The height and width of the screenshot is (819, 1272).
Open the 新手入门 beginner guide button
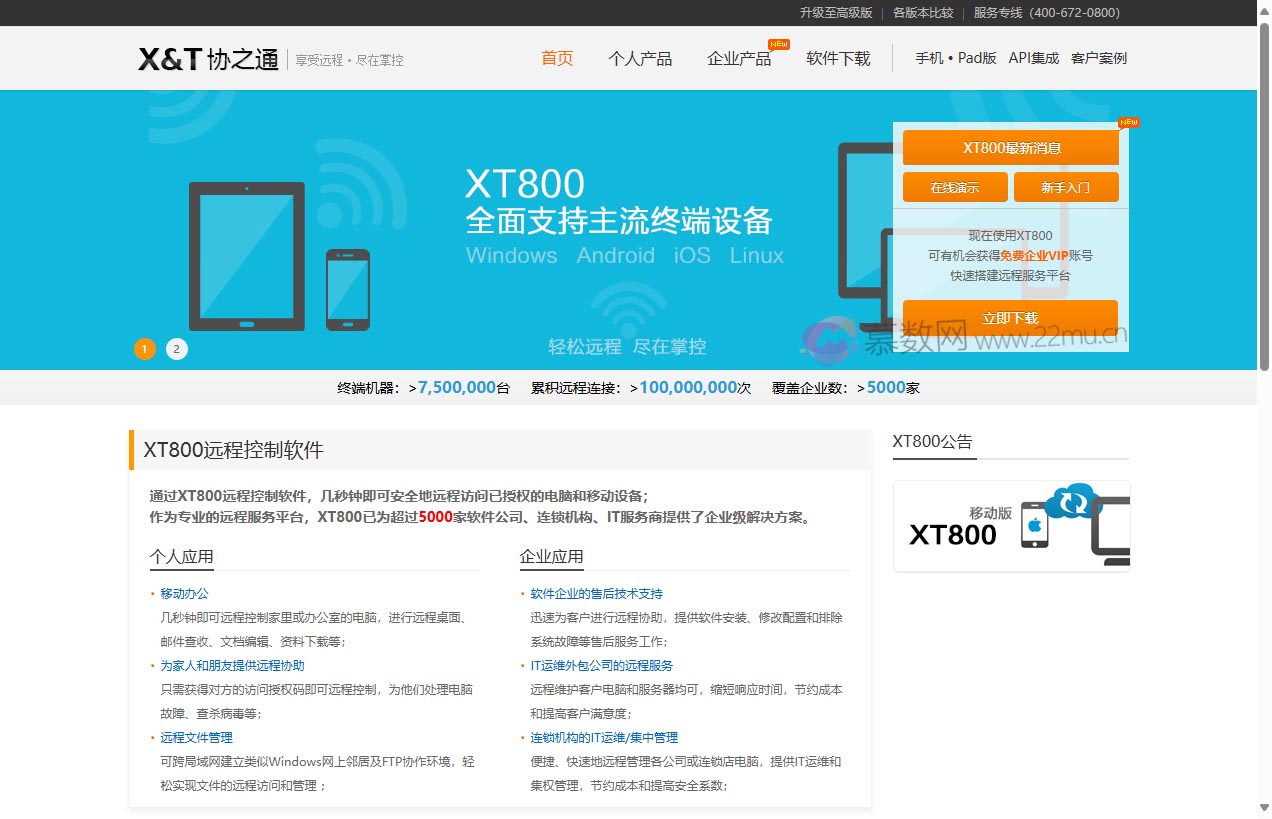(x=1066, y=186)
